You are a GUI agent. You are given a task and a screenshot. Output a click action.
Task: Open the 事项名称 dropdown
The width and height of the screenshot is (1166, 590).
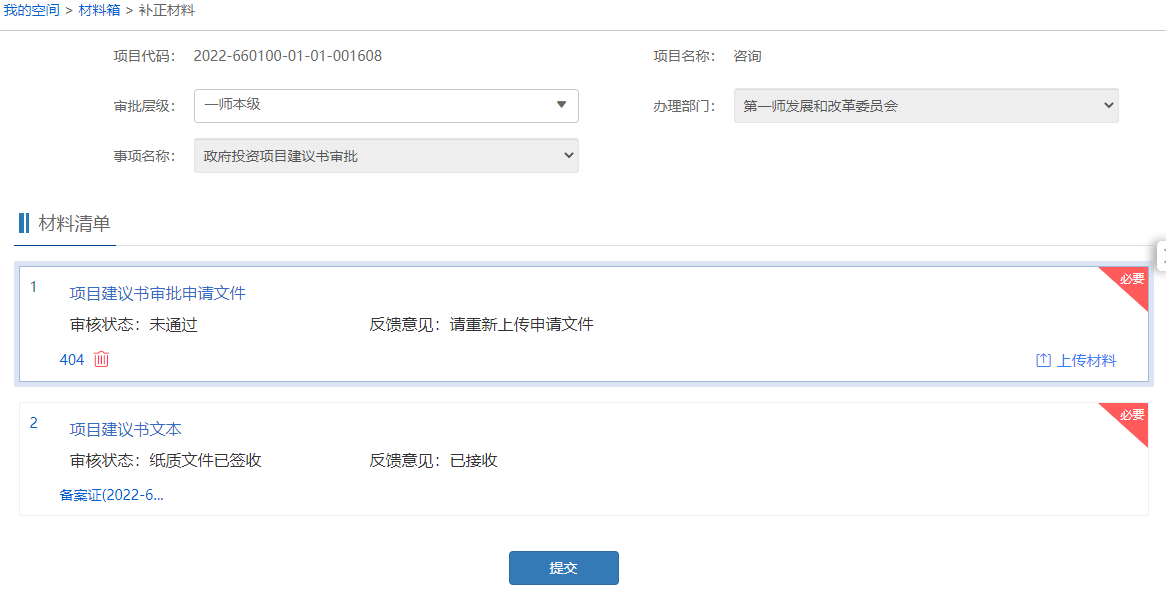385,156
